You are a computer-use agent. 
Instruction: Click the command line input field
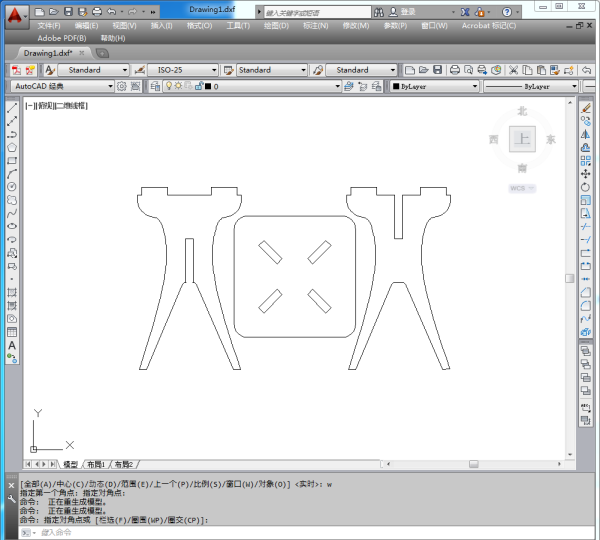pyautogui.click(x=306, y=532)
